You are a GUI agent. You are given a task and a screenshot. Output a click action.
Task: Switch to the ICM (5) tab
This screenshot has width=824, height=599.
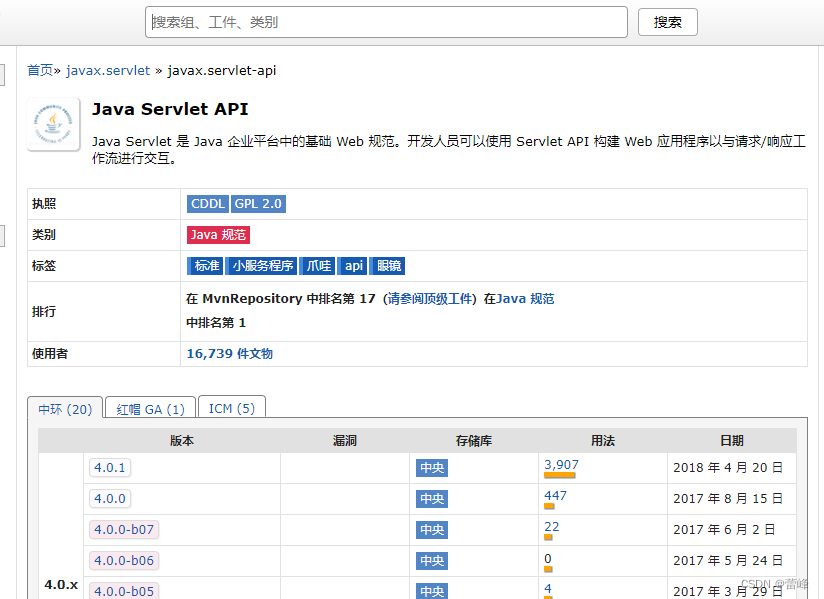[x=232, y=408]
